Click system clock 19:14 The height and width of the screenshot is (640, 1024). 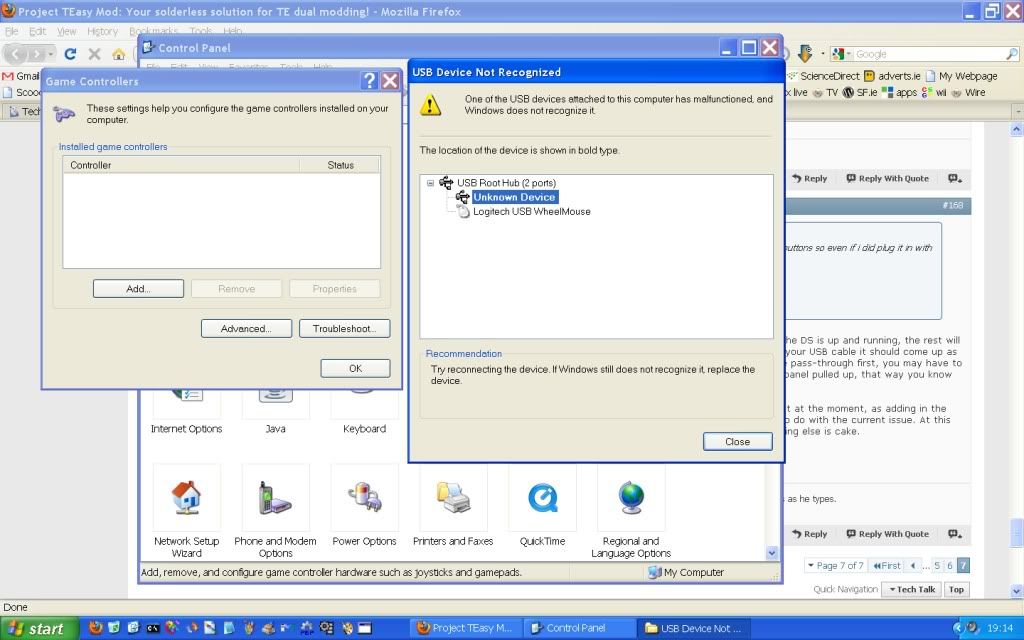click(1000, 628)
